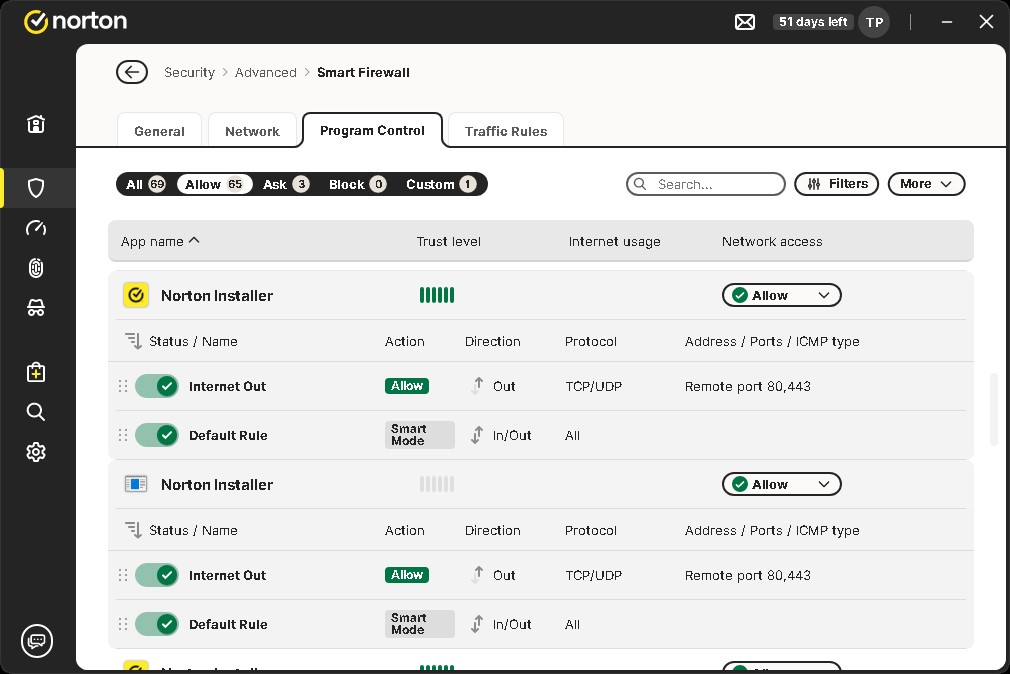Click the back arrow button
Screen dimensions: 1010x674
point(131,72)
